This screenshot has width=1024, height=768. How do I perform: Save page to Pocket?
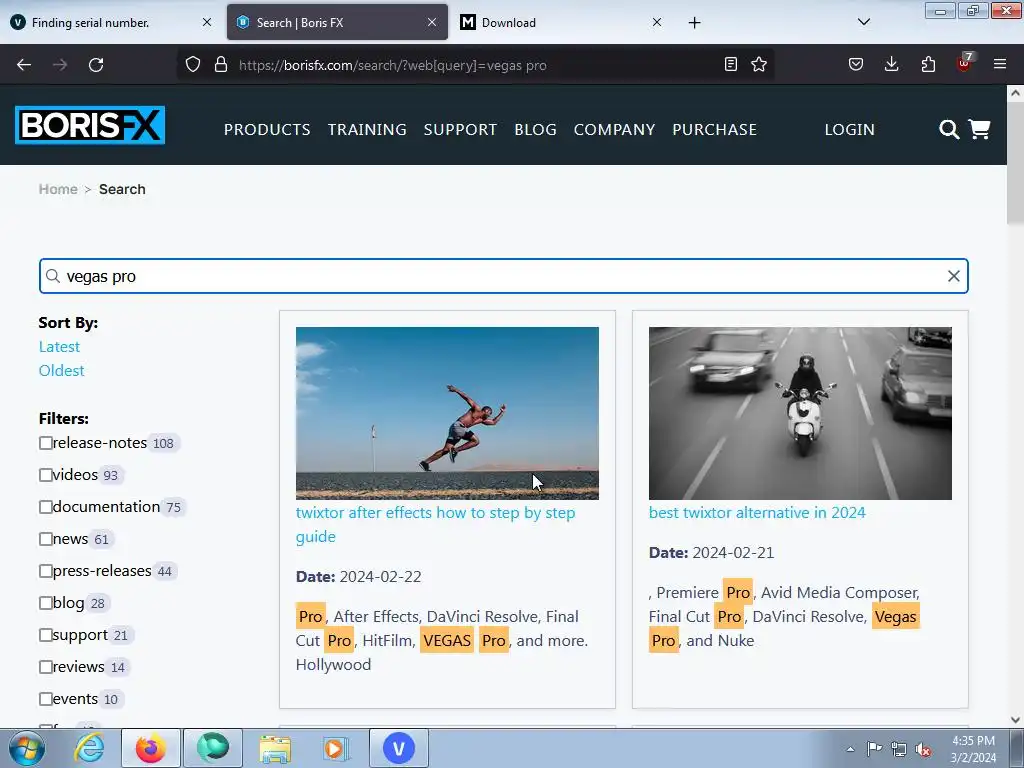click(x=856, y=64)
